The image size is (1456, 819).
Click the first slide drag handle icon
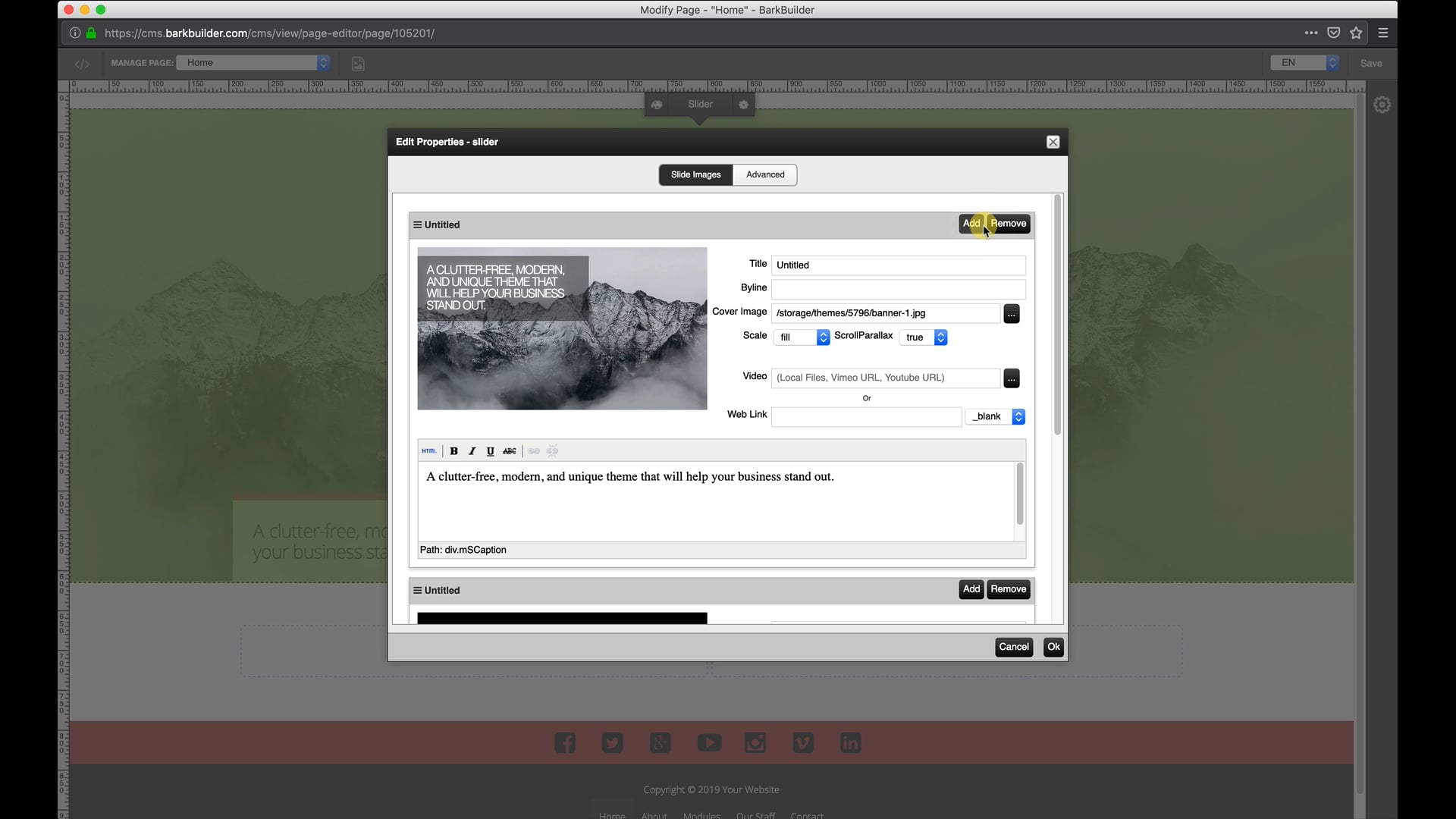417,225
